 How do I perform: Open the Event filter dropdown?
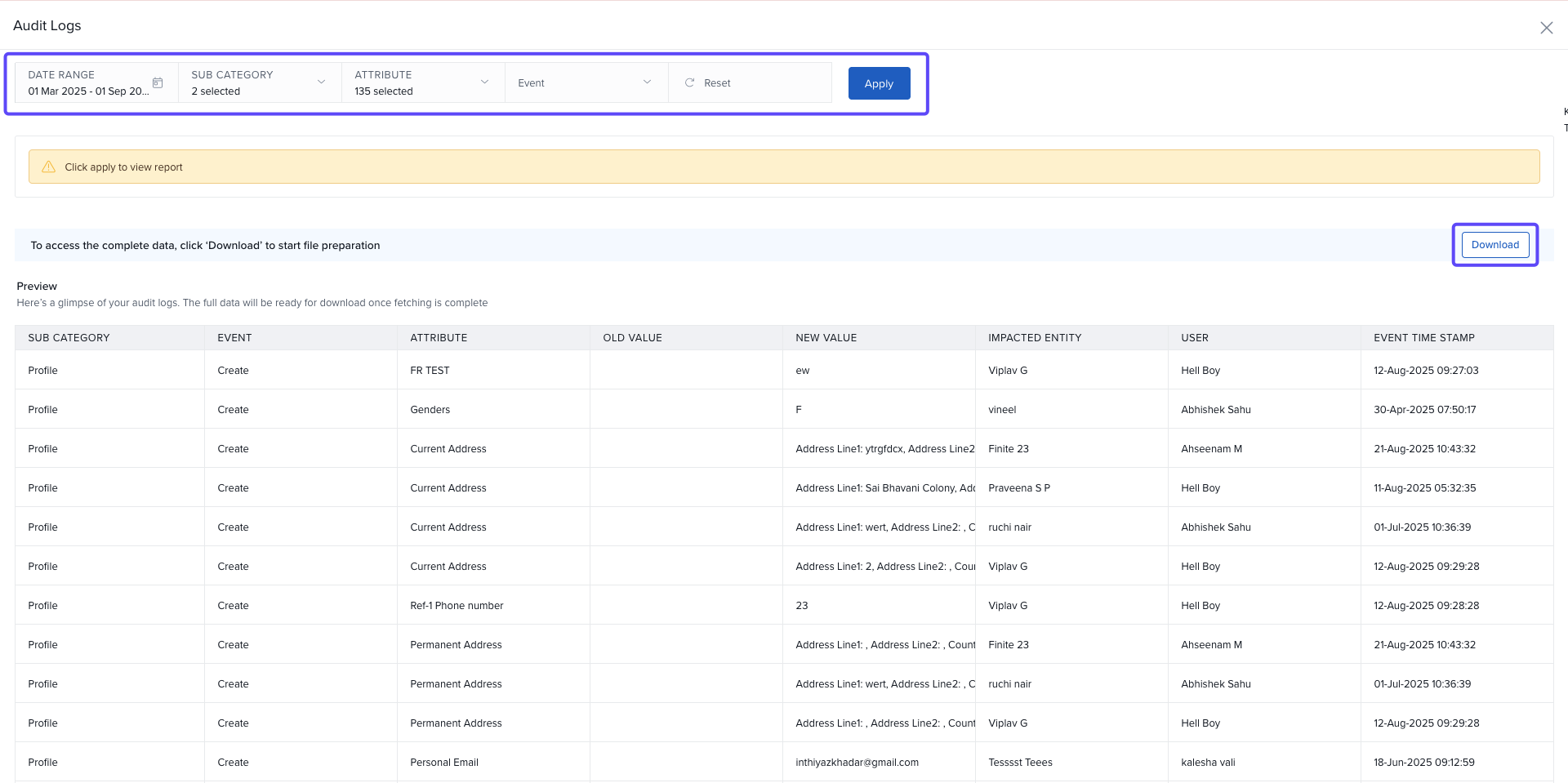click(x=586, y=83)
